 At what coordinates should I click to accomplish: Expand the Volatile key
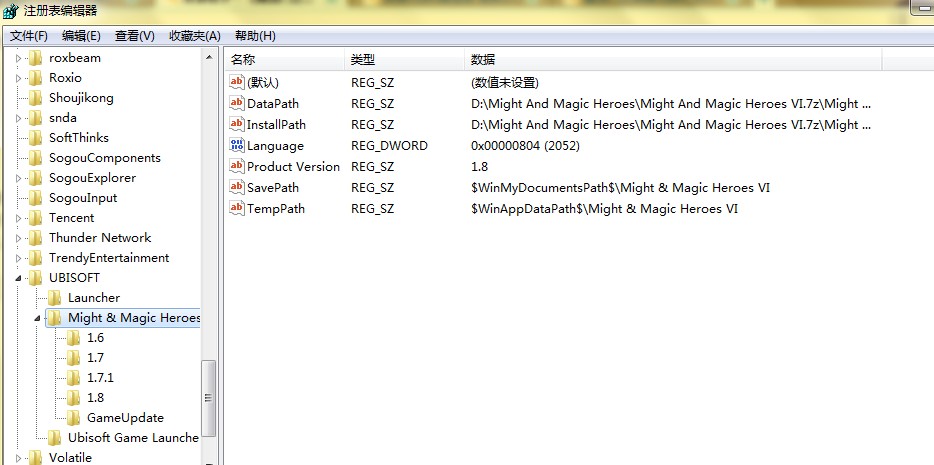pos(18,458)
